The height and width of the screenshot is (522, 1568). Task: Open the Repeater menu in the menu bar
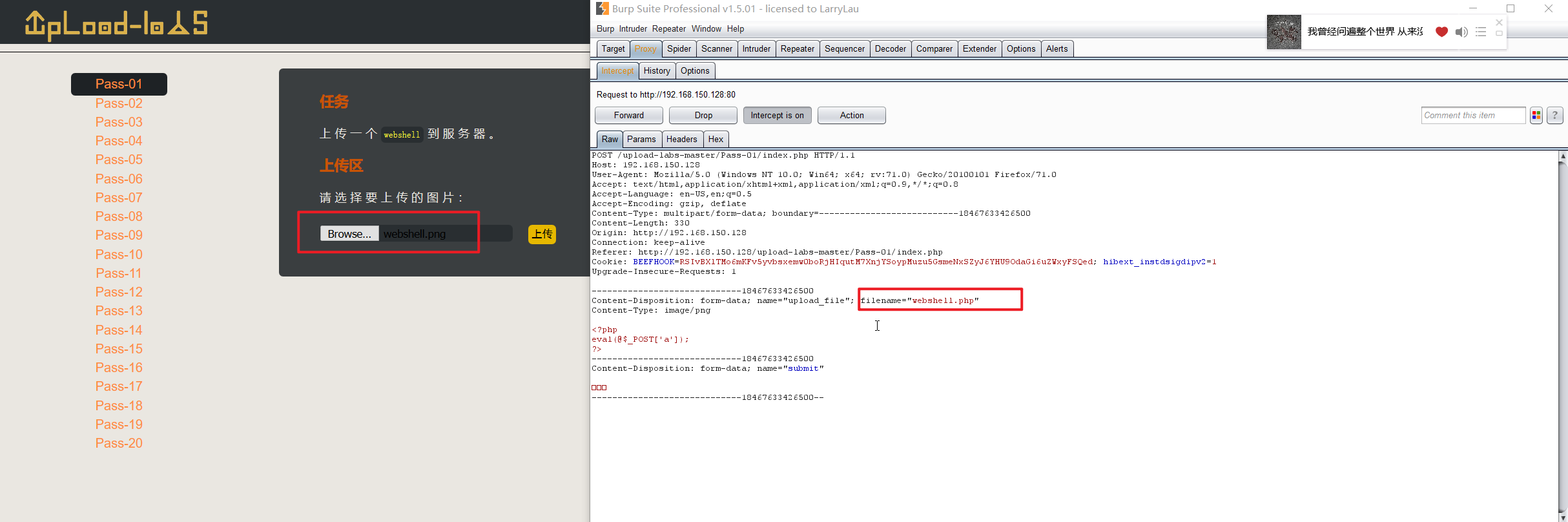669,29
